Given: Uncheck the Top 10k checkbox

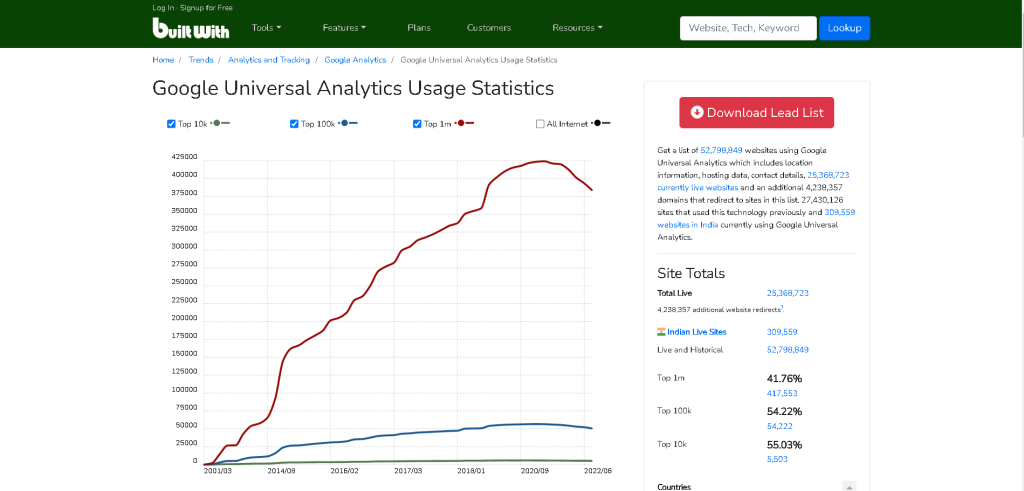Looking at the screenshot, I should [171, 124].
